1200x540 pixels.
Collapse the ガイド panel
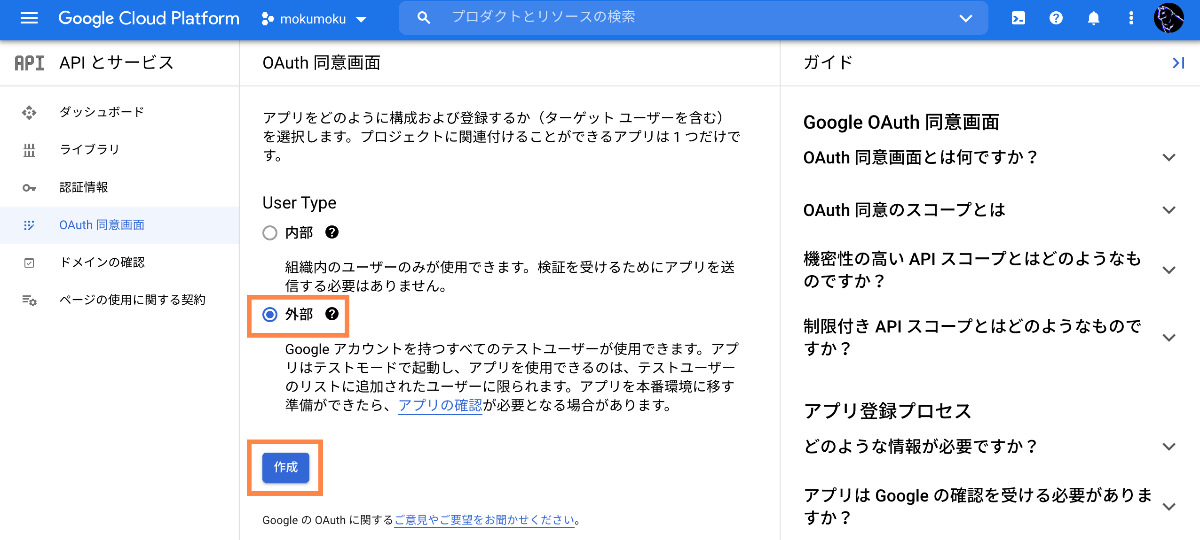[1177, 63]
